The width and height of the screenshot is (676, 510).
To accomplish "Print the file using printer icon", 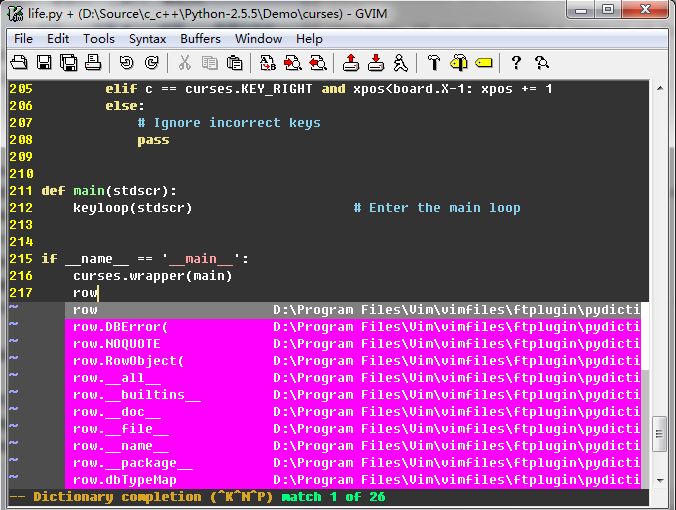I will [x=93, y=63].
